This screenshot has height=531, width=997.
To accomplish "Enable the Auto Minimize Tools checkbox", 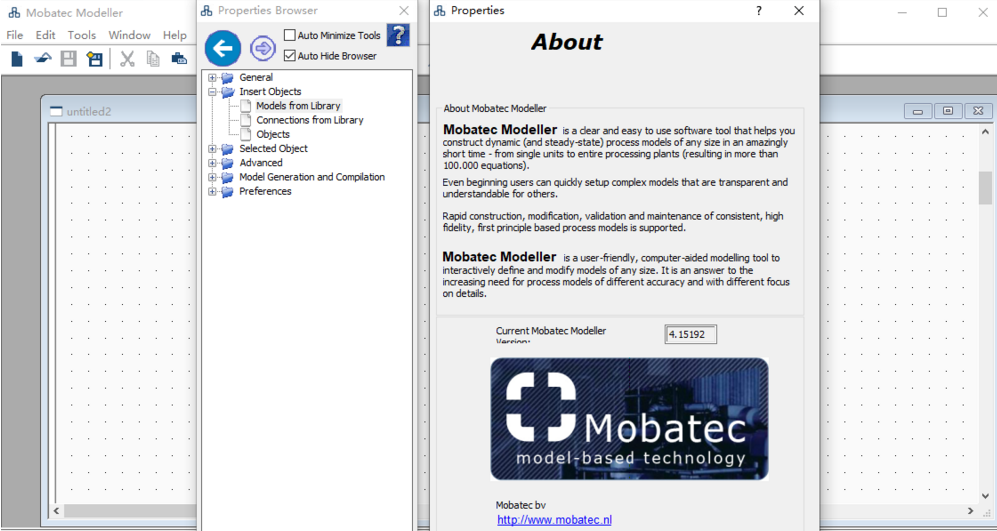I will [290, 35].
